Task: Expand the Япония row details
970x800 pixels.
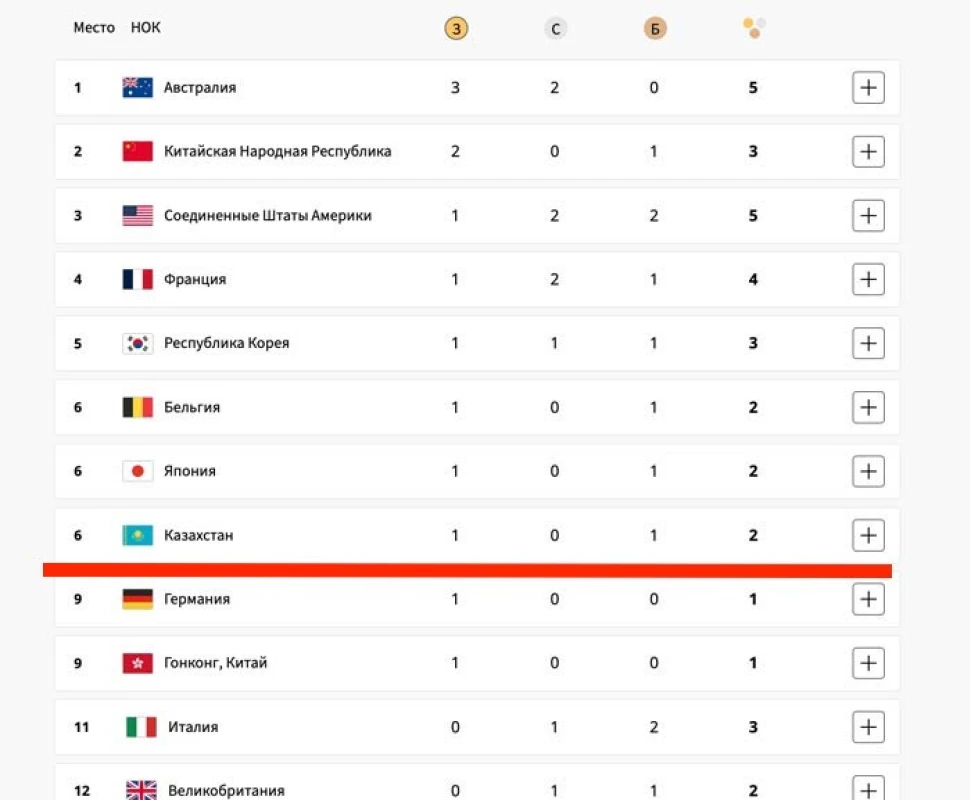Action: (x=868, y=471)
